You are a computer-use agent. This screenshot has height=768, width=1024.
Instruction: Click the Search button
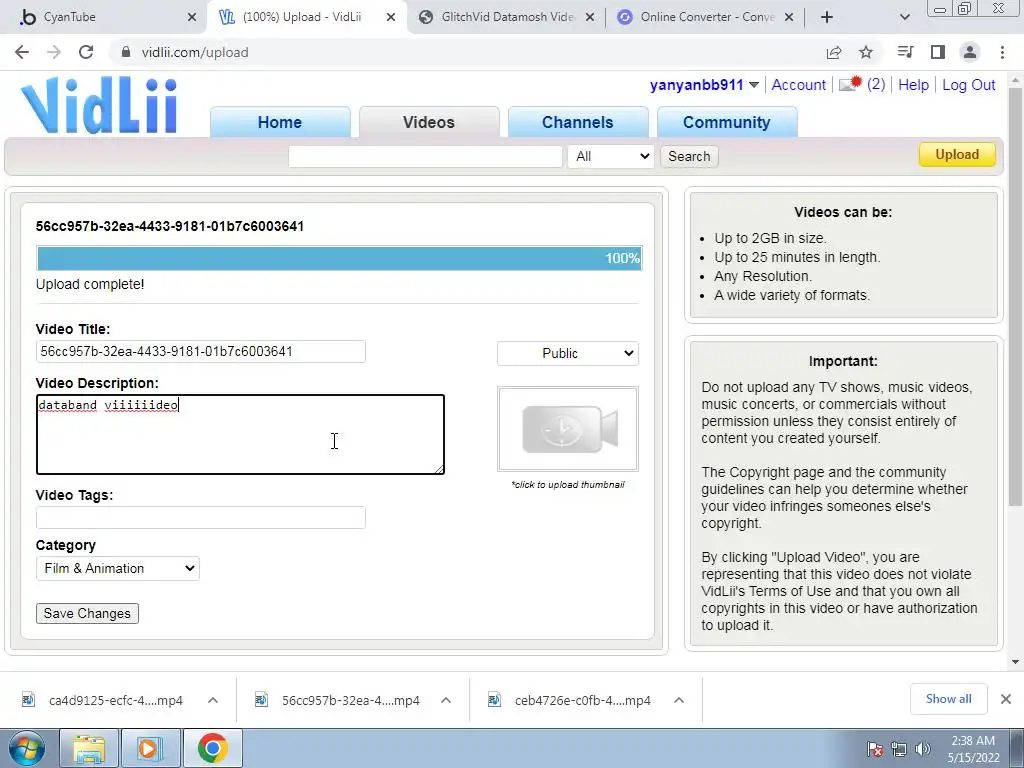[x=689, y=157]
